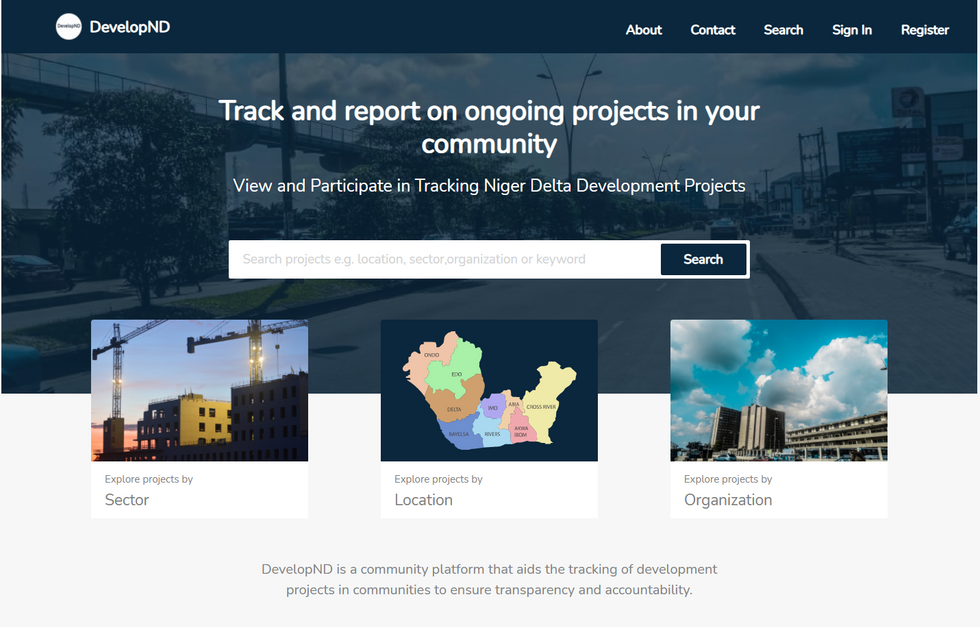The height and width of the screenshot is (627, 980).
Task: Go to the Contact menu item
Action: click(x=712, y=30)
